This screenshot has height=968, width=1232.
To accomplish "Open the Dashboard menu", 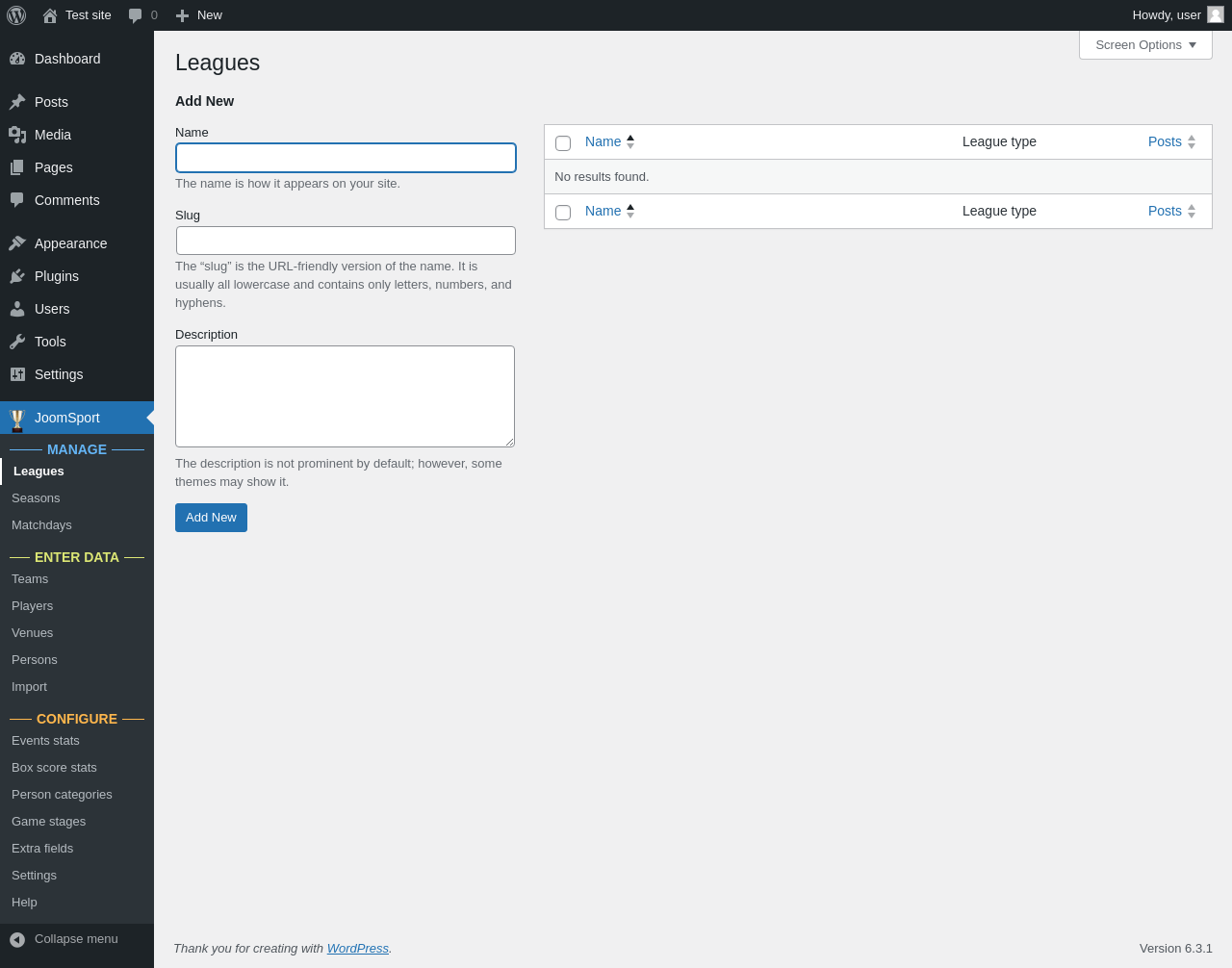I will coord(77,59).
